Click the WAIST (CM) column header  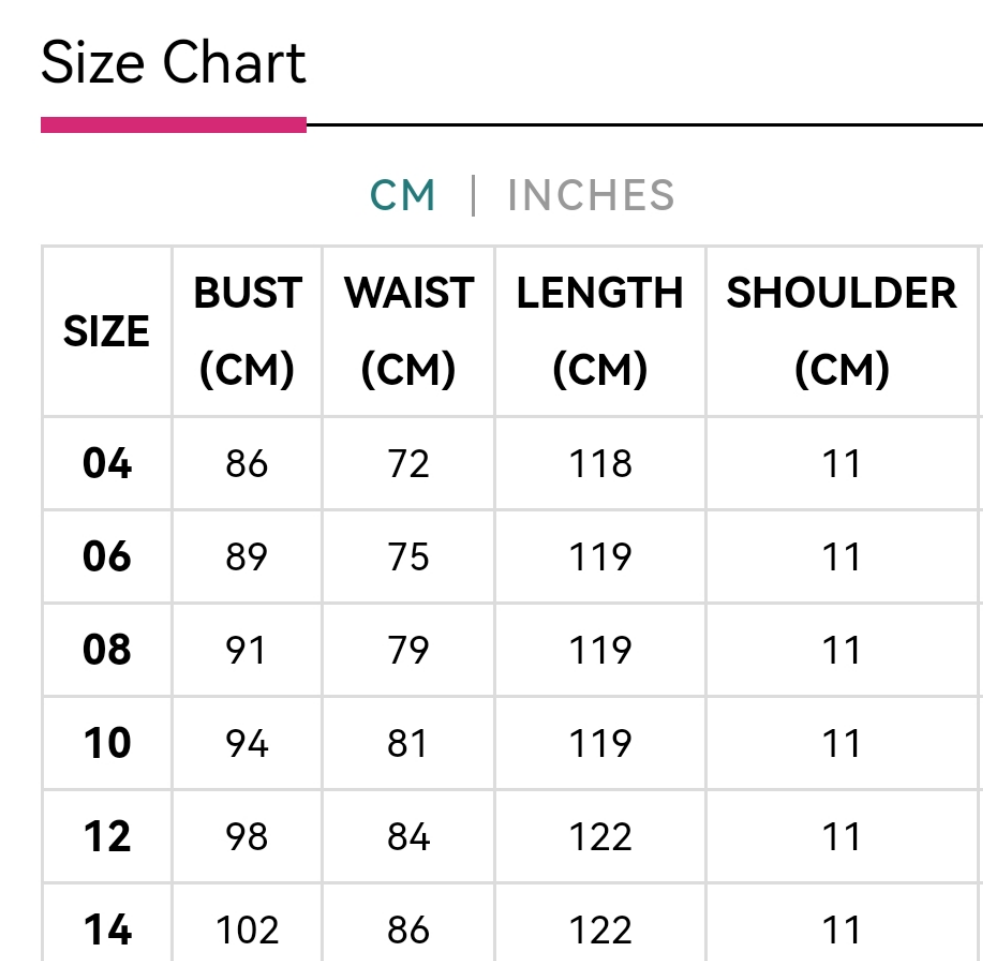408,331
